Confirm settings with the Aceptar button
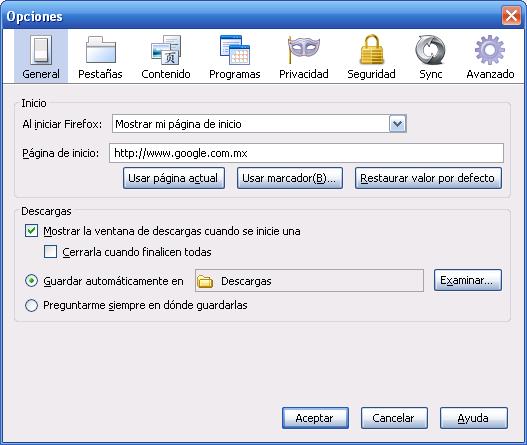Image resolution: width=527 pixels, height=445 pixels. pos(315,418)
